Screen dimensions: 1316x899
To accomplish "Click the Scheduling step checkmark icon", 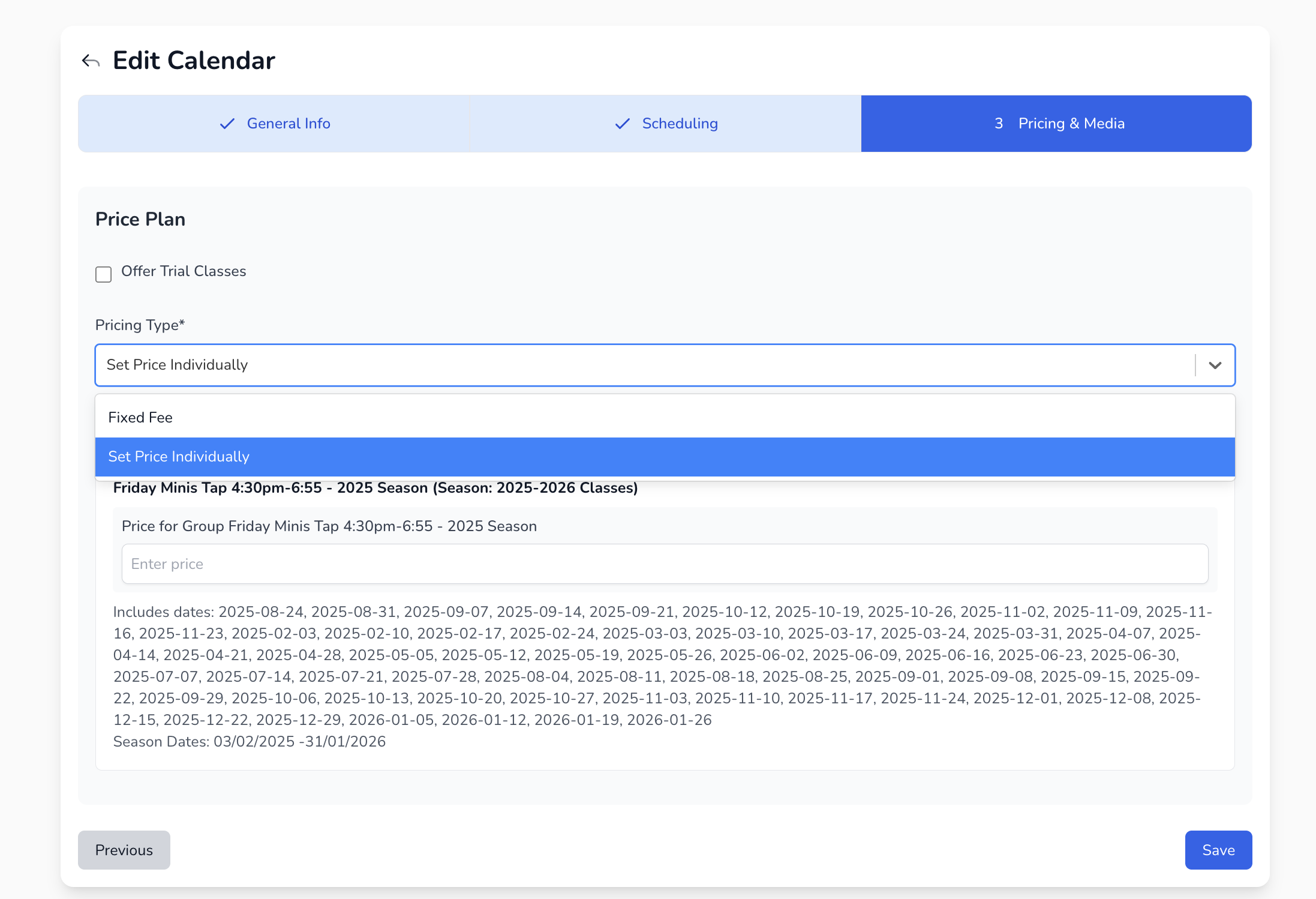I will [623, 124].
